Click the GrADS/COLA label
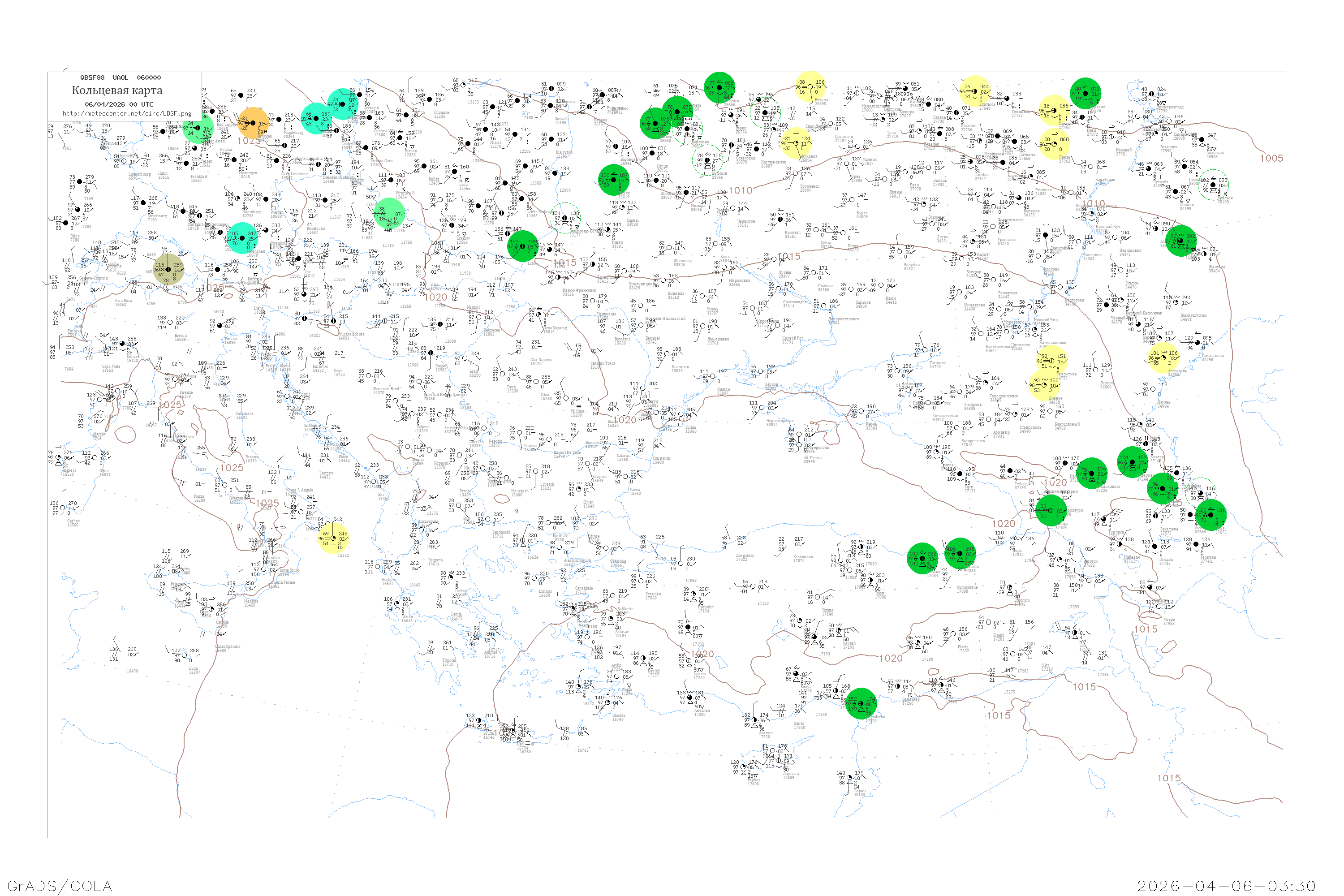The width and height of the screenshot is (1344, 896). [60, 886]
